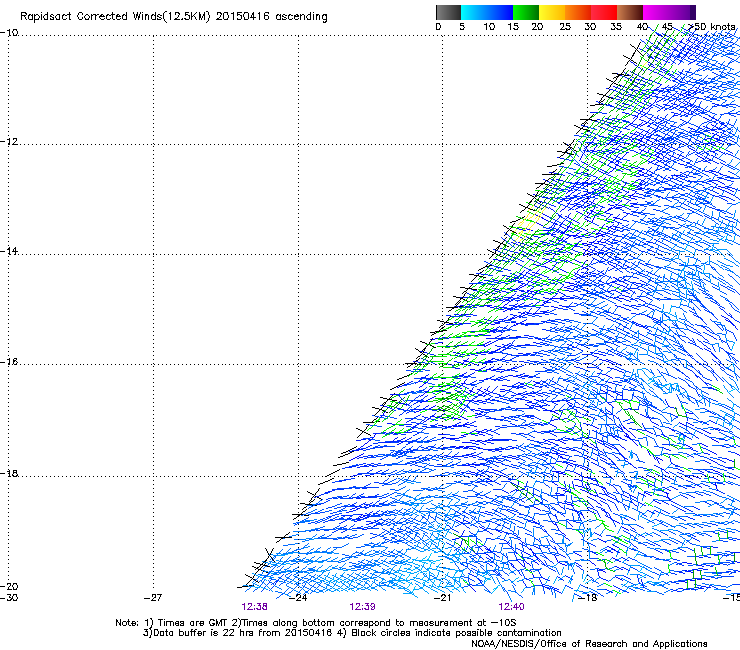Click the longitude label '-27'
Screen dimensions: 740x650
click(153, 598)
